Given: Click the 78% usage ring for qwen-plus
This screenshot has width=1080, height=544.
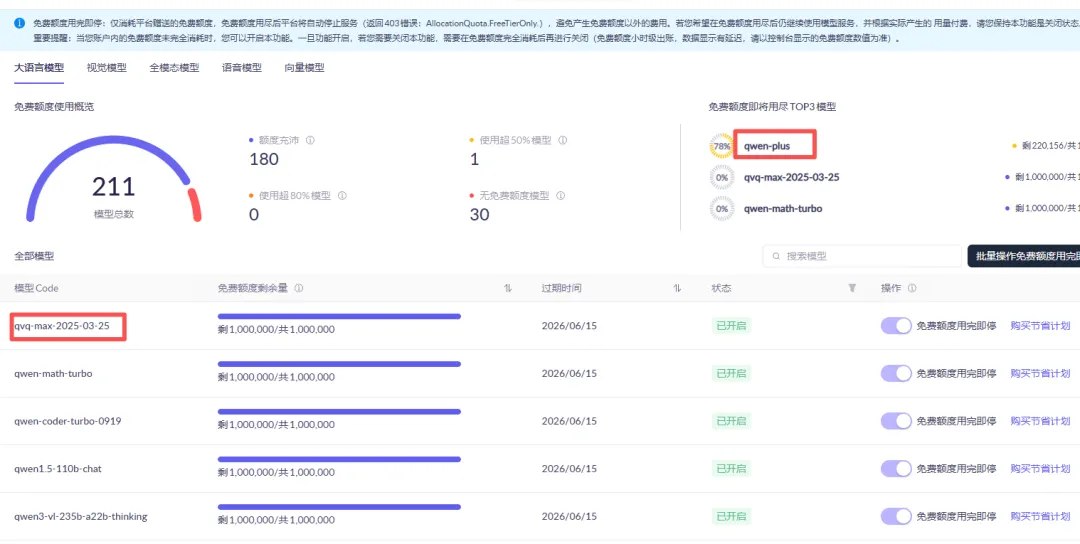Looking at the screenshot, I should coord(721,146).
